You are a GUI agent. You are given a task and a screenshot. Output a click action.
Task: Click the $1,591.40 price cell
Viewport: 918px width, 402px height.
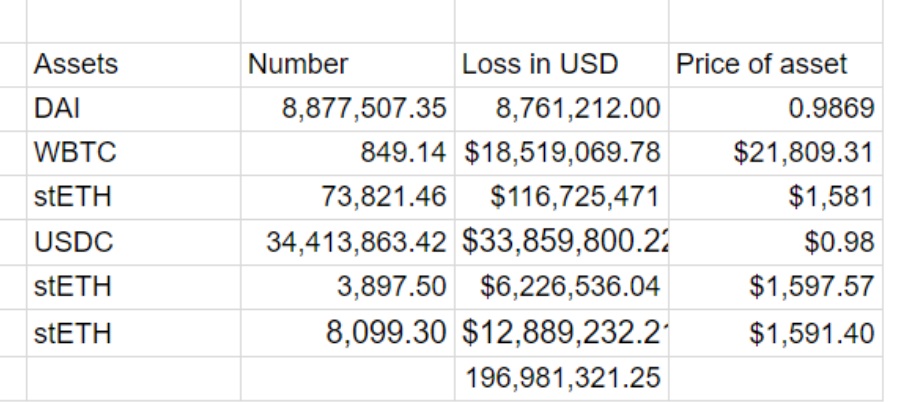coord(776,333)
